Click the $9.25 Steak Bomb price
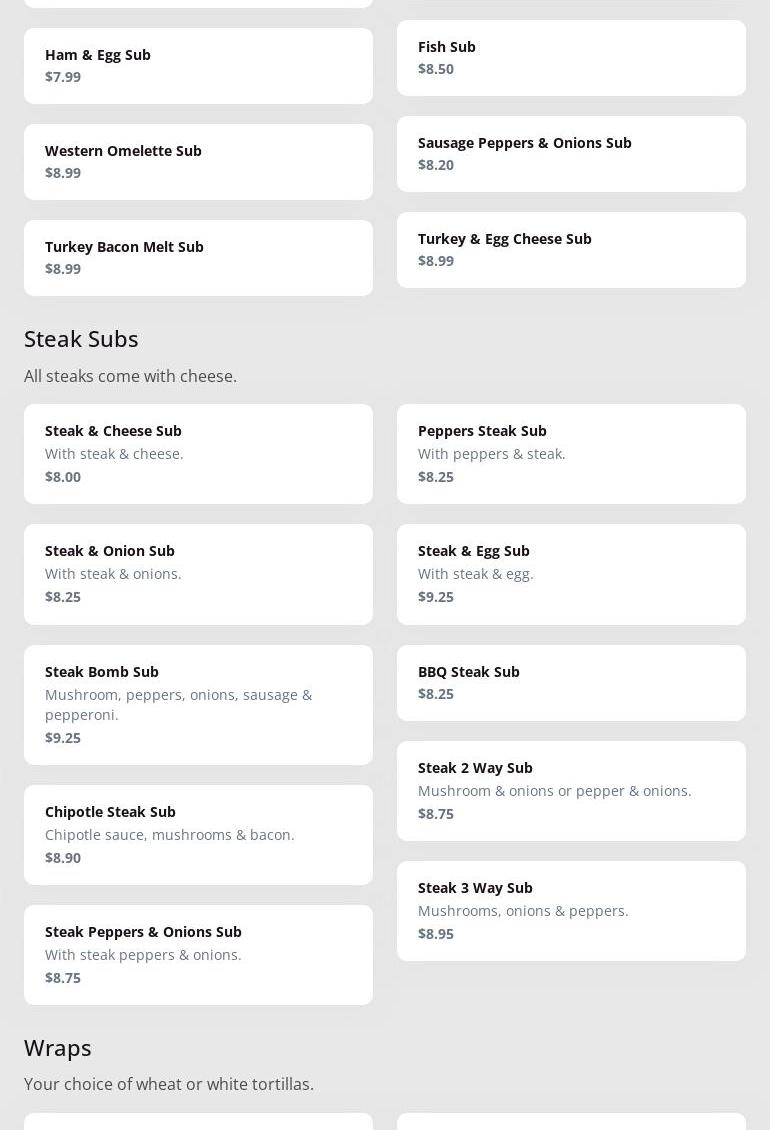Image resolution: width=770 pixels, height=1130 pixels. 63,738
